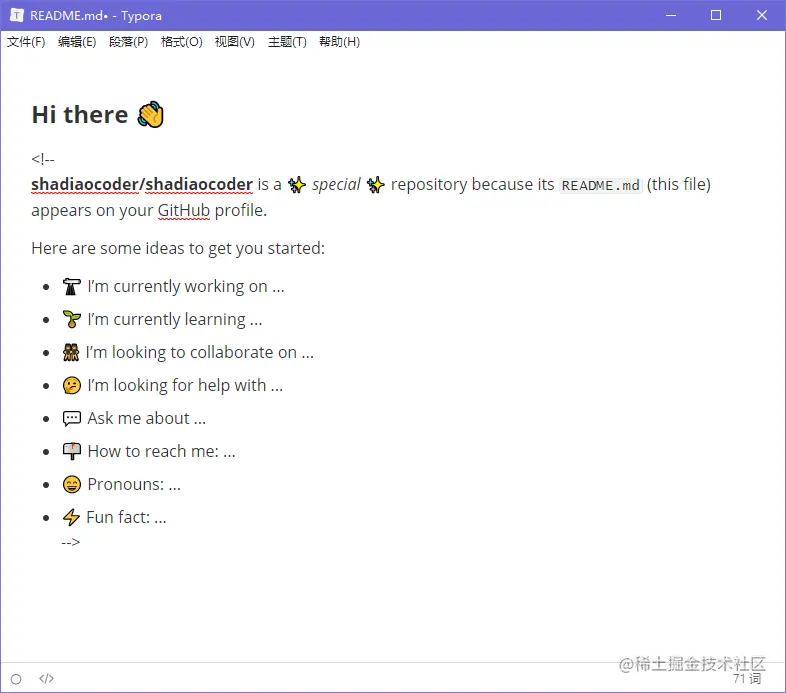Click the bold shadiaocoder/shadiaocoder text
Image resolution: width=786 pixels, height=693 pixels.
[x=142, y=185]
